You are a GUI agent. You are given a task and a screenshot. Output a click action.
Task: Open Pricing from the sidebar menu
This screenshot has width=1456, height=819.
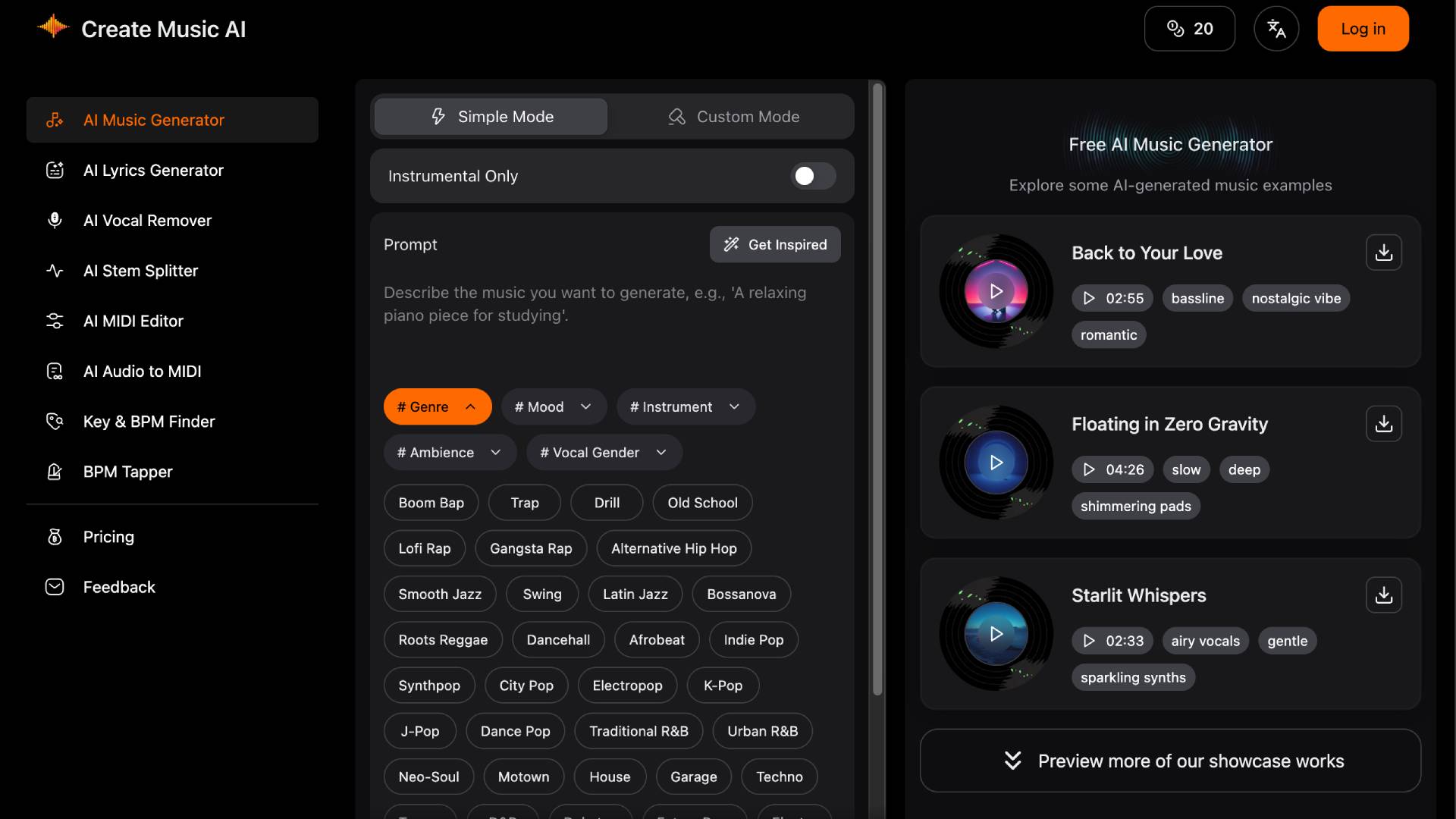[108, 537]
